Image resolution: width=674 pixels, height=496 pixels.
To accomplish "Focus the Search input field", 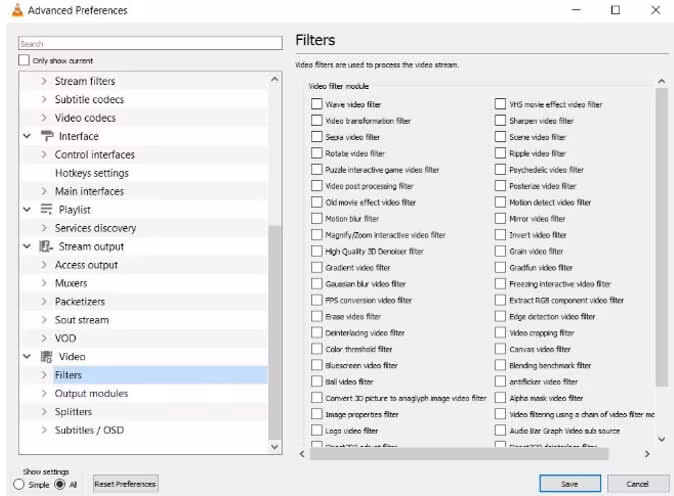I will coord(150,43).
